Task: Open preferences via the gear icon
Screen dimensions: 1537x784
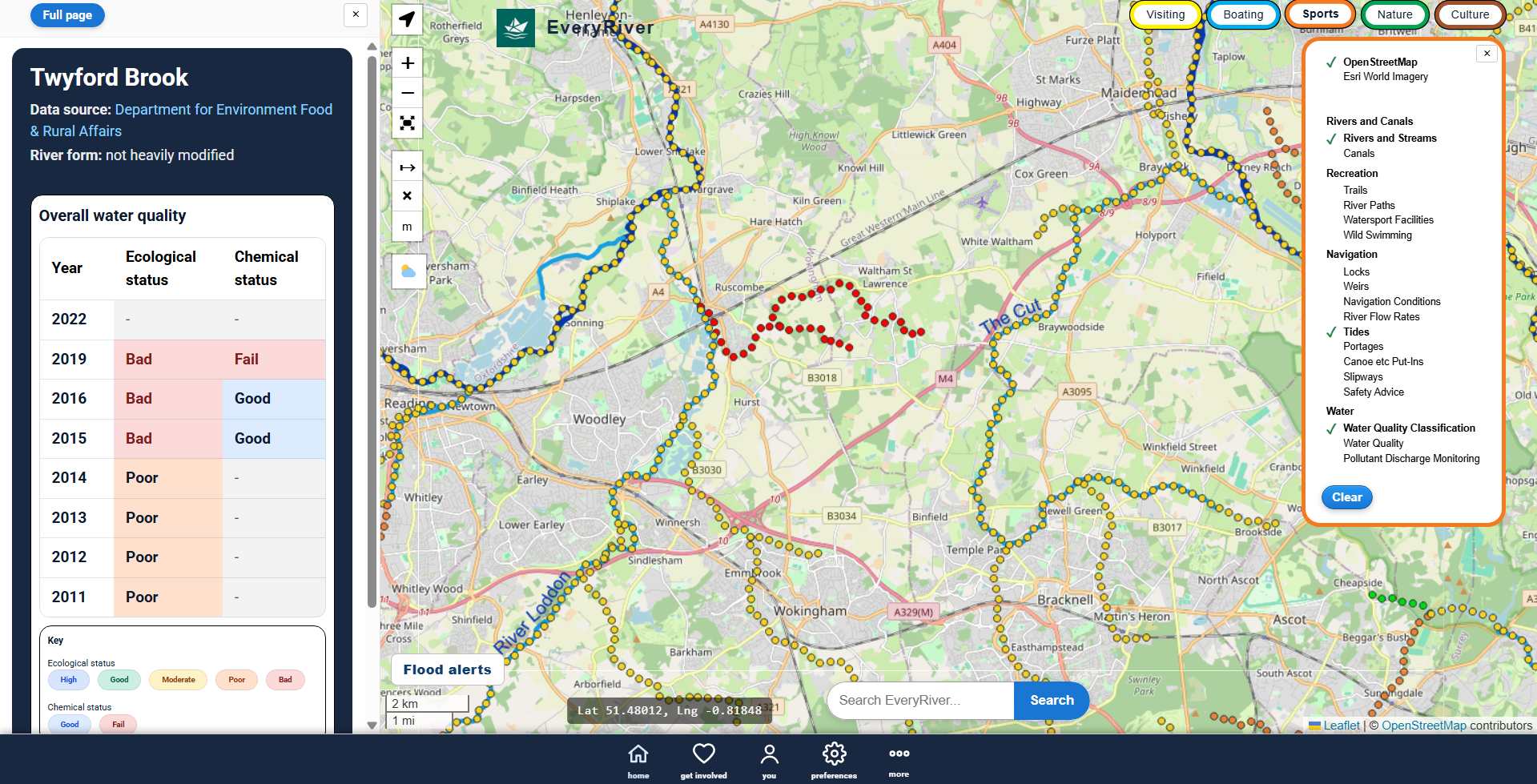Action: 834,758
